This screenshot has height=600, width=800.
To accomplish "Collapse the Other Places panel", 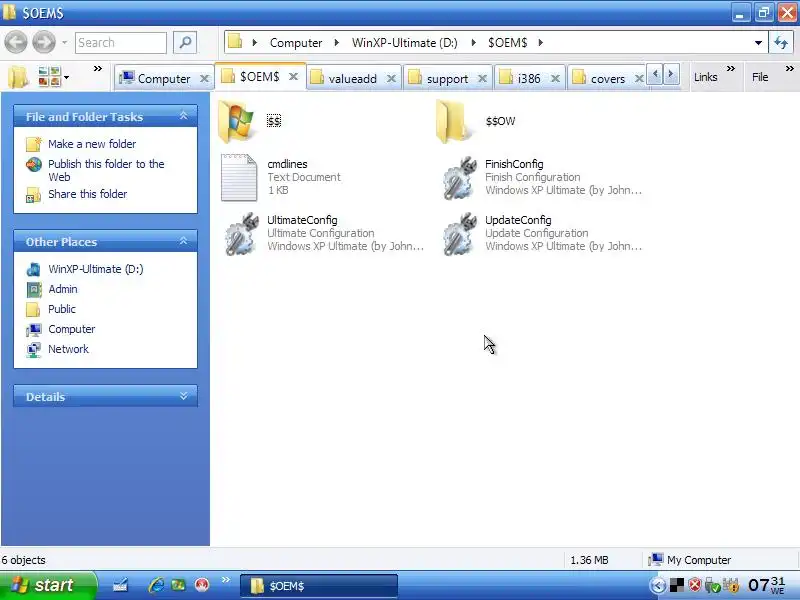I will coord(183,241).
